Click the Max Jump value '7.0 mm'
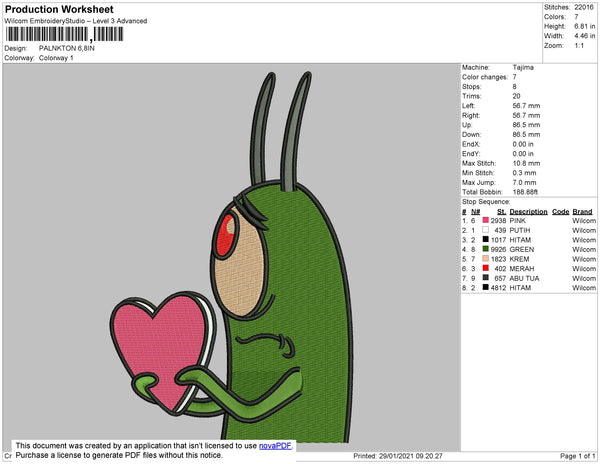This screenshot has height=464, width=600. point(524,182)
